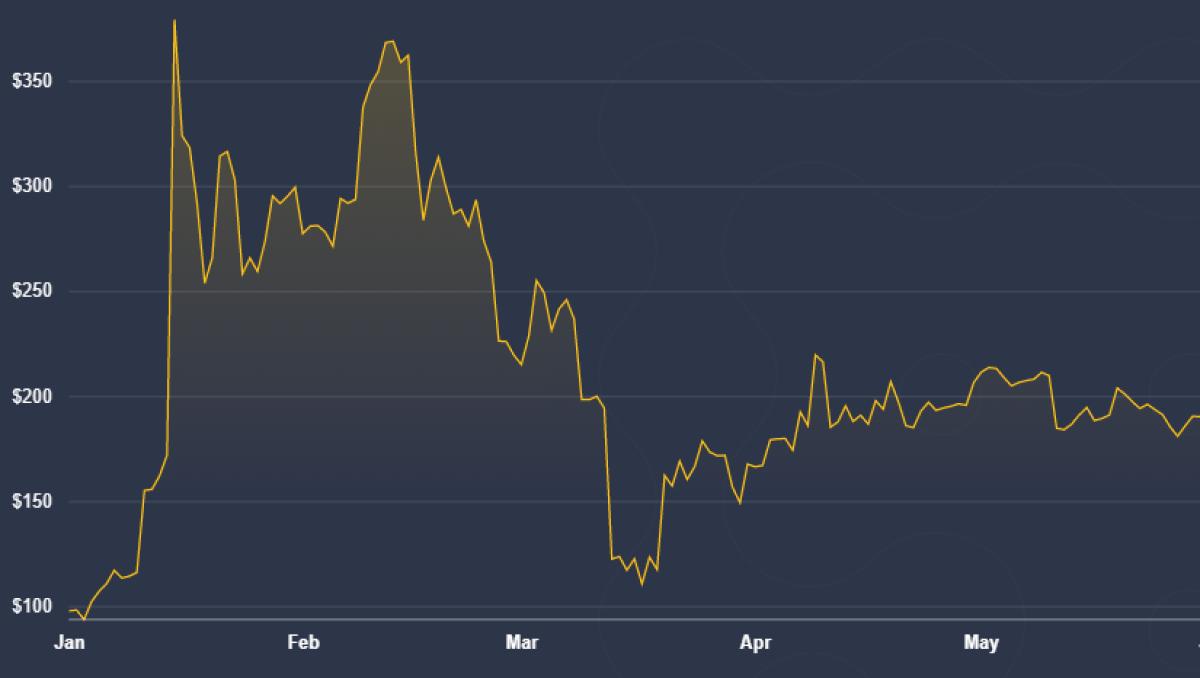
Task: Click the Feb label on the x-axis
Action: (305, 643)
